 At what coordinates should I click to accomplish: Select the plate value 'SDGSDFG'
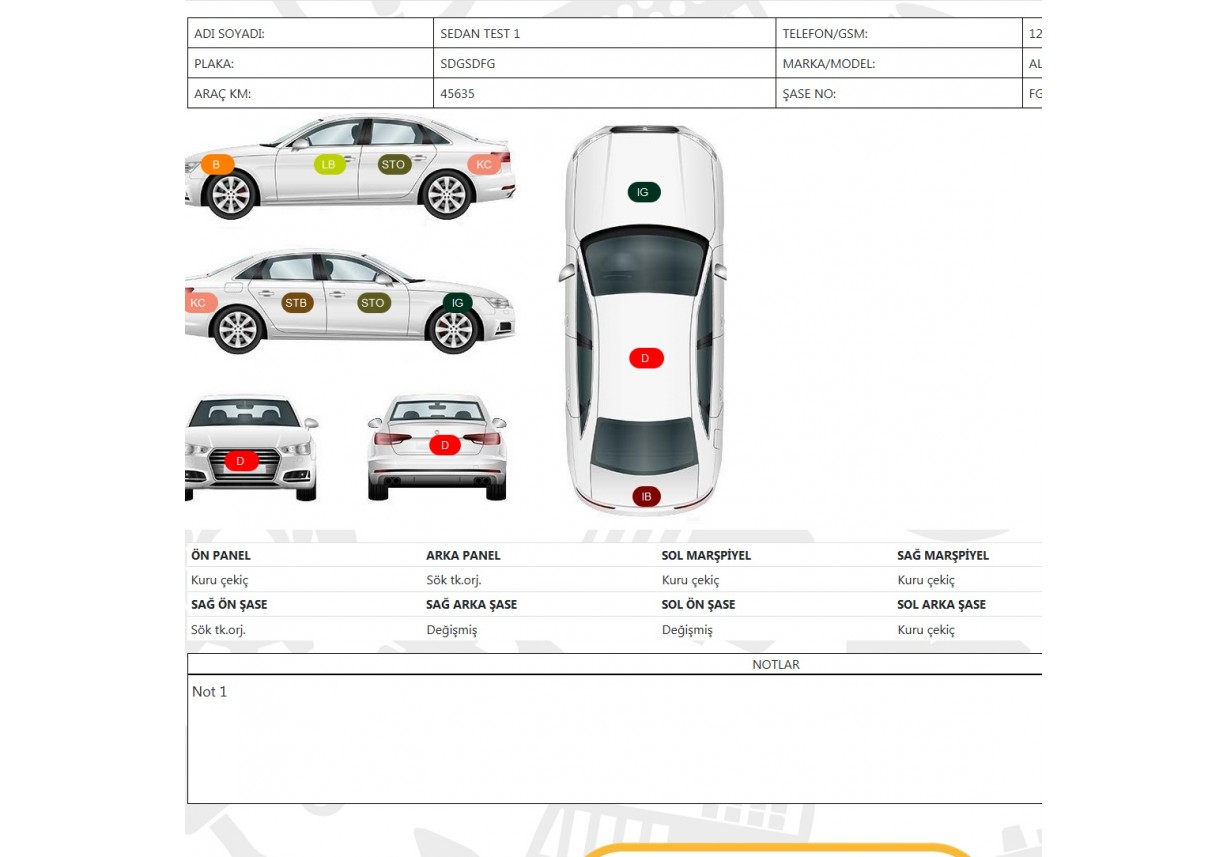click(468, 63)
